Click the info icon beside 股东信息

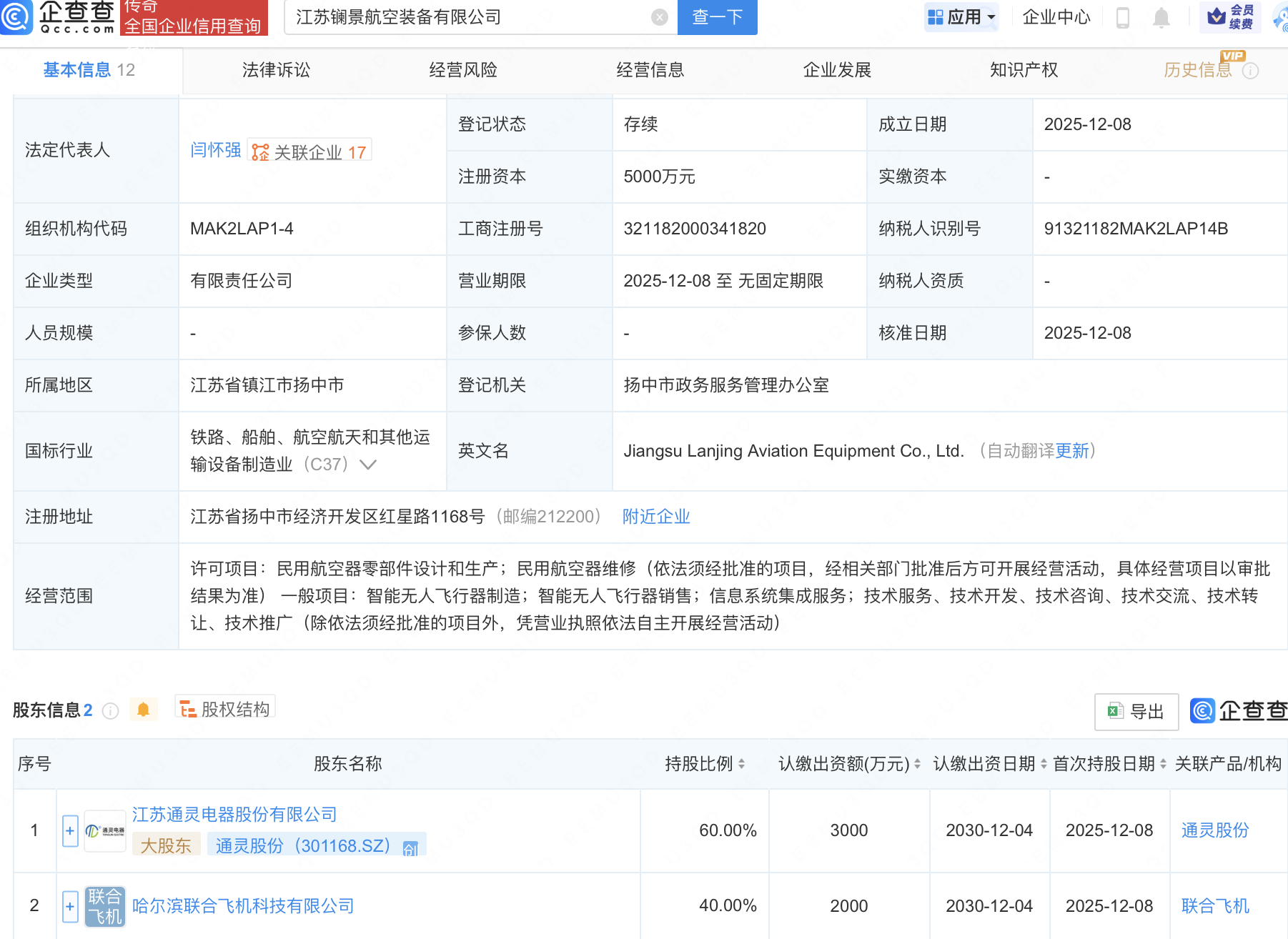109,710
